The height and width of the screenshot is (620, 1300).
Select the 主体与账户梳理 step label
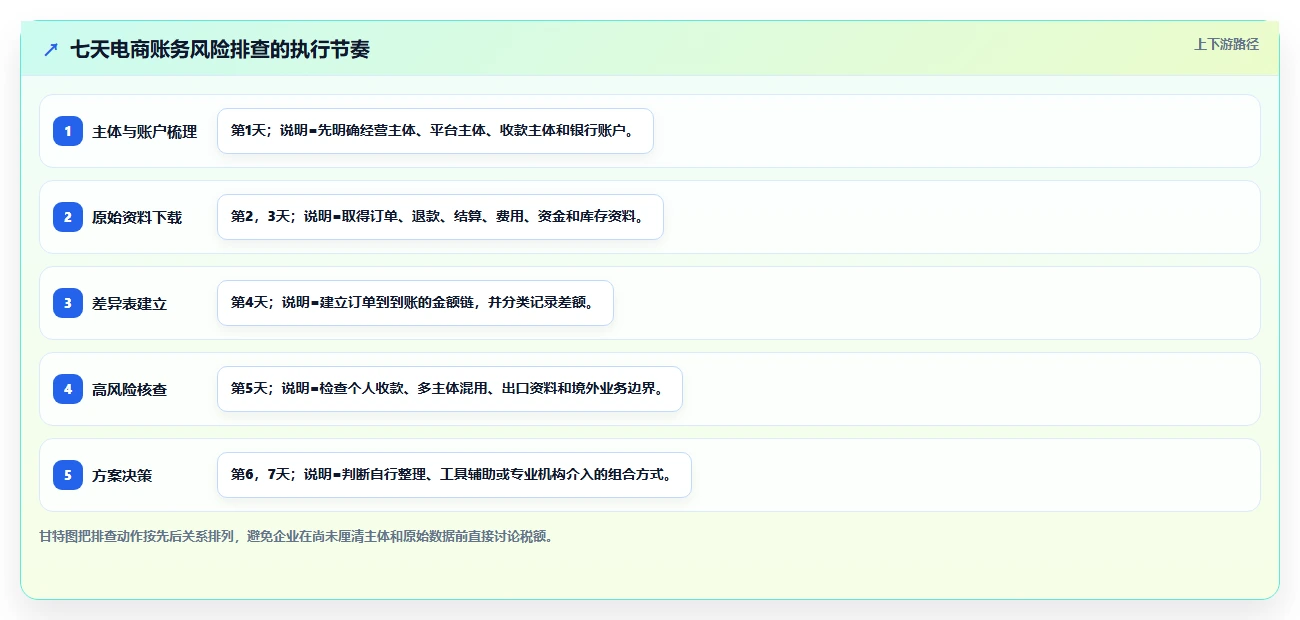(x=145, y=131)
